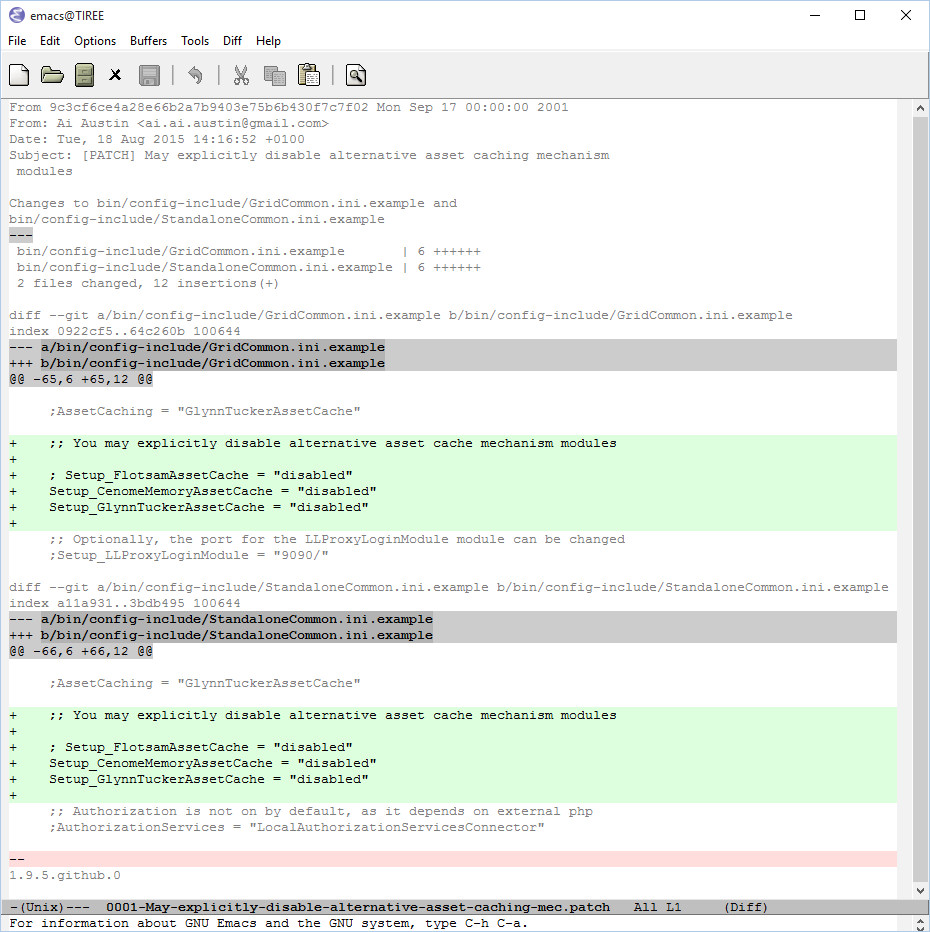Open the Options menu

pyautogui.click(x=94, y=41)
